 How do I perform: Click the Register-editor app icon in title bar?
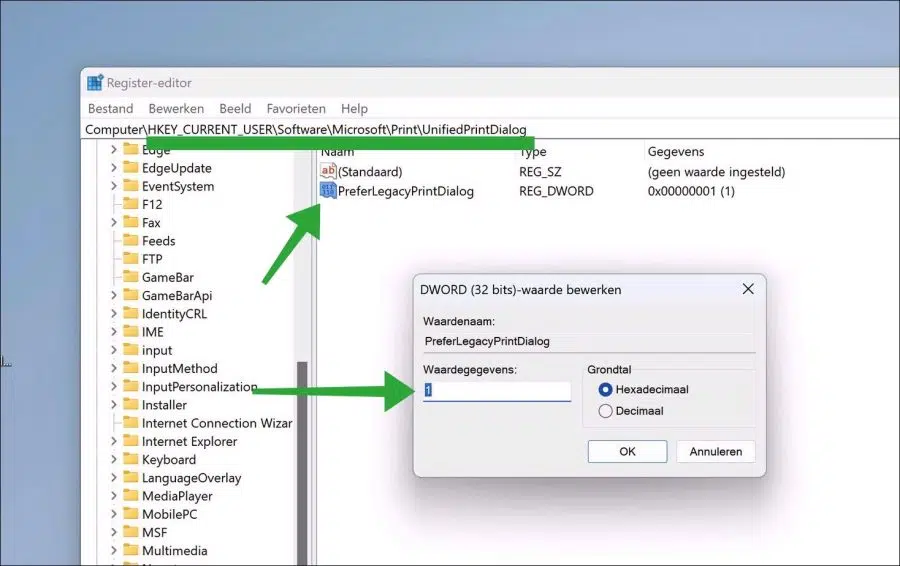[95, 83]
